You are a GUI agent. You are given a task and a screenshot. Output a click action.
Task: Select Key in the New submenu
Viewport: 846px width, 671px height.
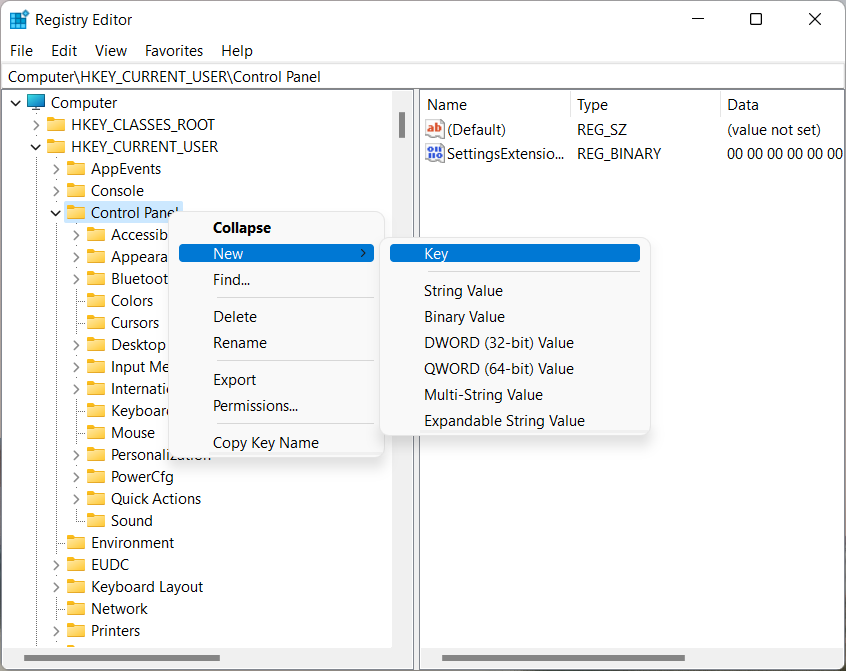(515, 254)
